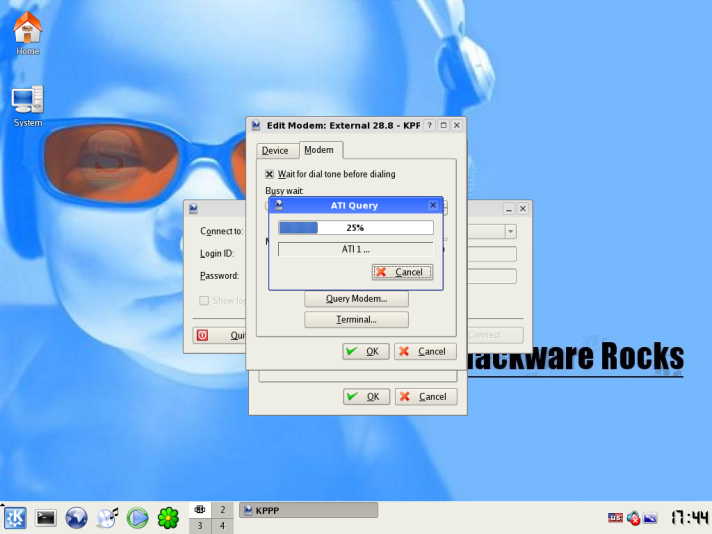Open the CD music player icon
The image size is (712, 534).
click(x=107, y=518)
